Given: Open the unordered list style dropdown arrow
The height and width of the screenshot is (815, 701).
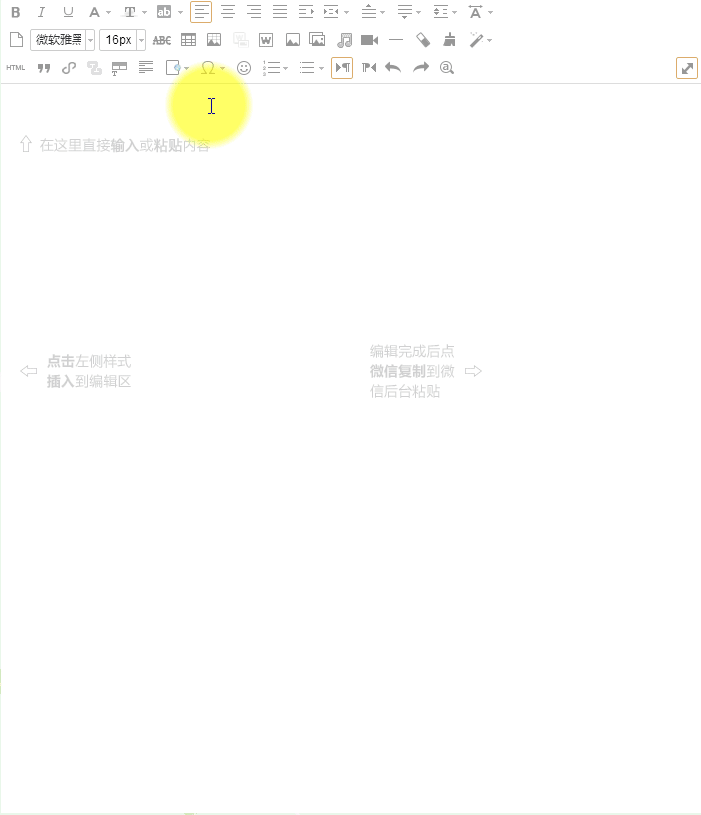Looking at the screenshot, I should point(322,68).
